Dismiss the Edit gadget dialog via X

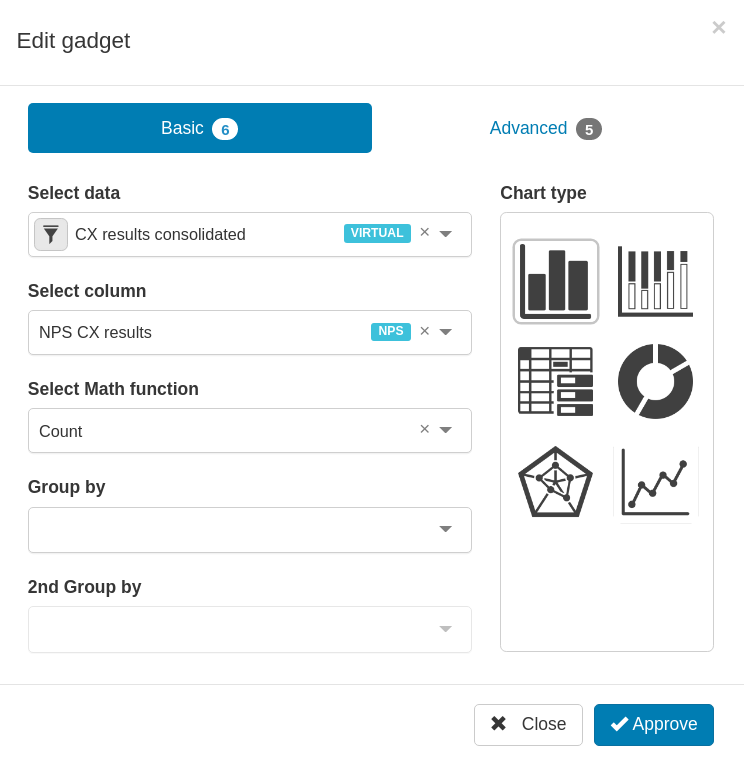tap(719, 28)
